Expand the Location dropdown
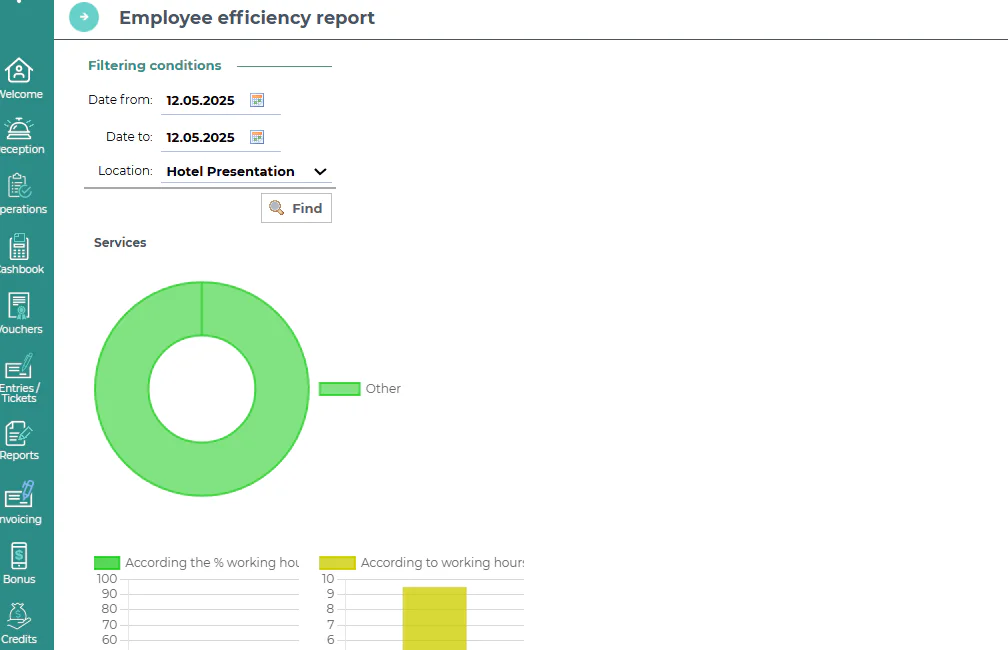This screenshot has width=1008, height=650. 246,172
